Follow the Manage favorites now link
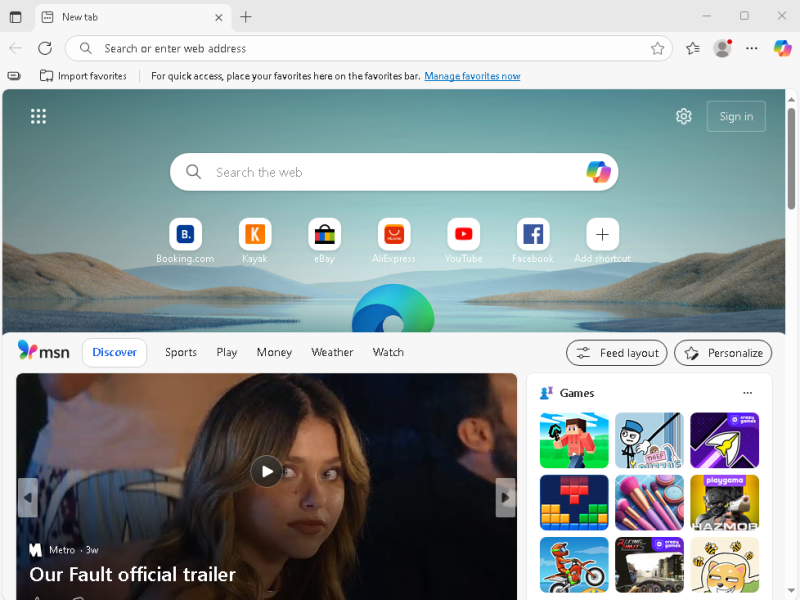 point(472,76)
